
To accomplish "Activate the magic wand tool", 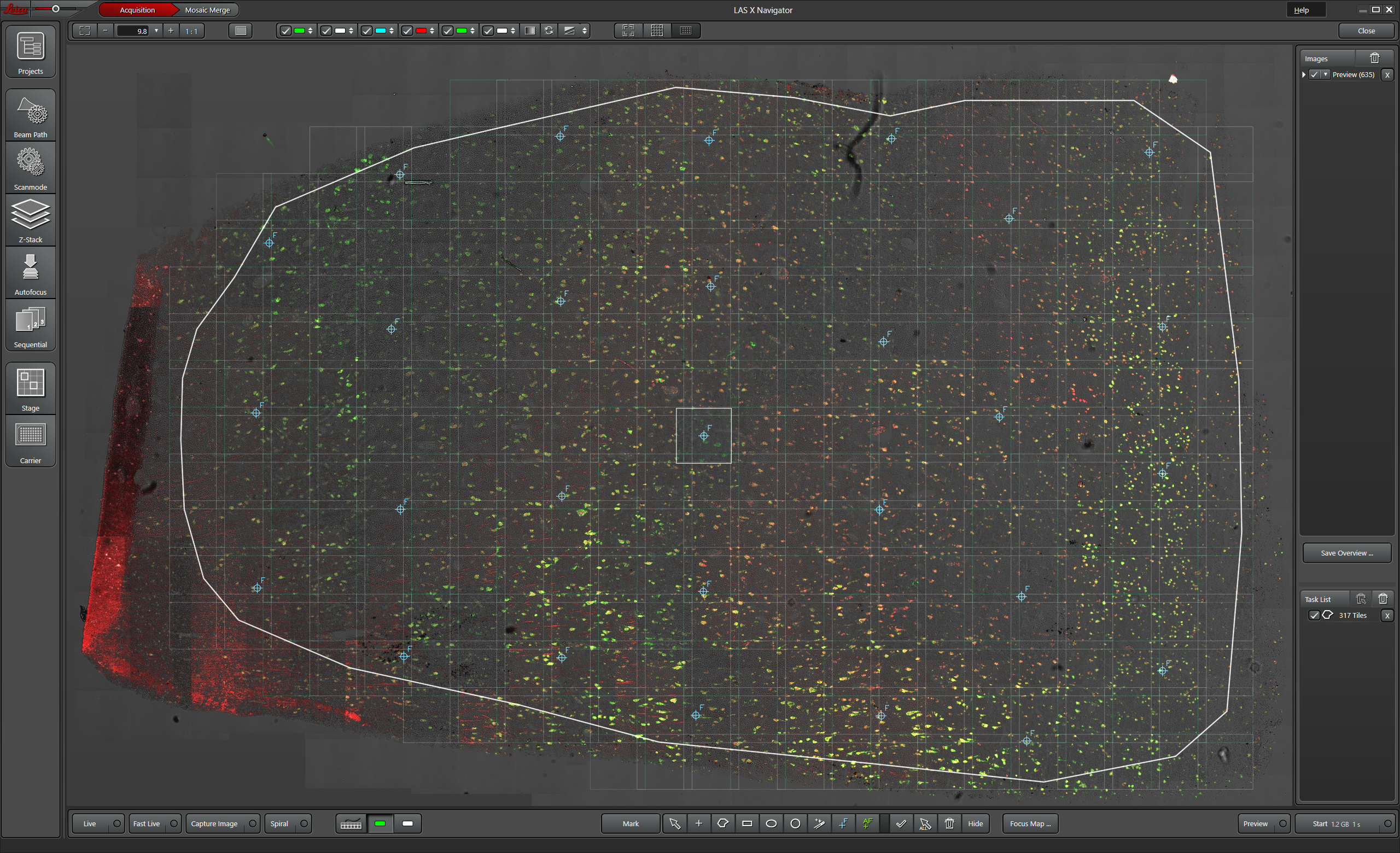I will (x=819, y=823).
